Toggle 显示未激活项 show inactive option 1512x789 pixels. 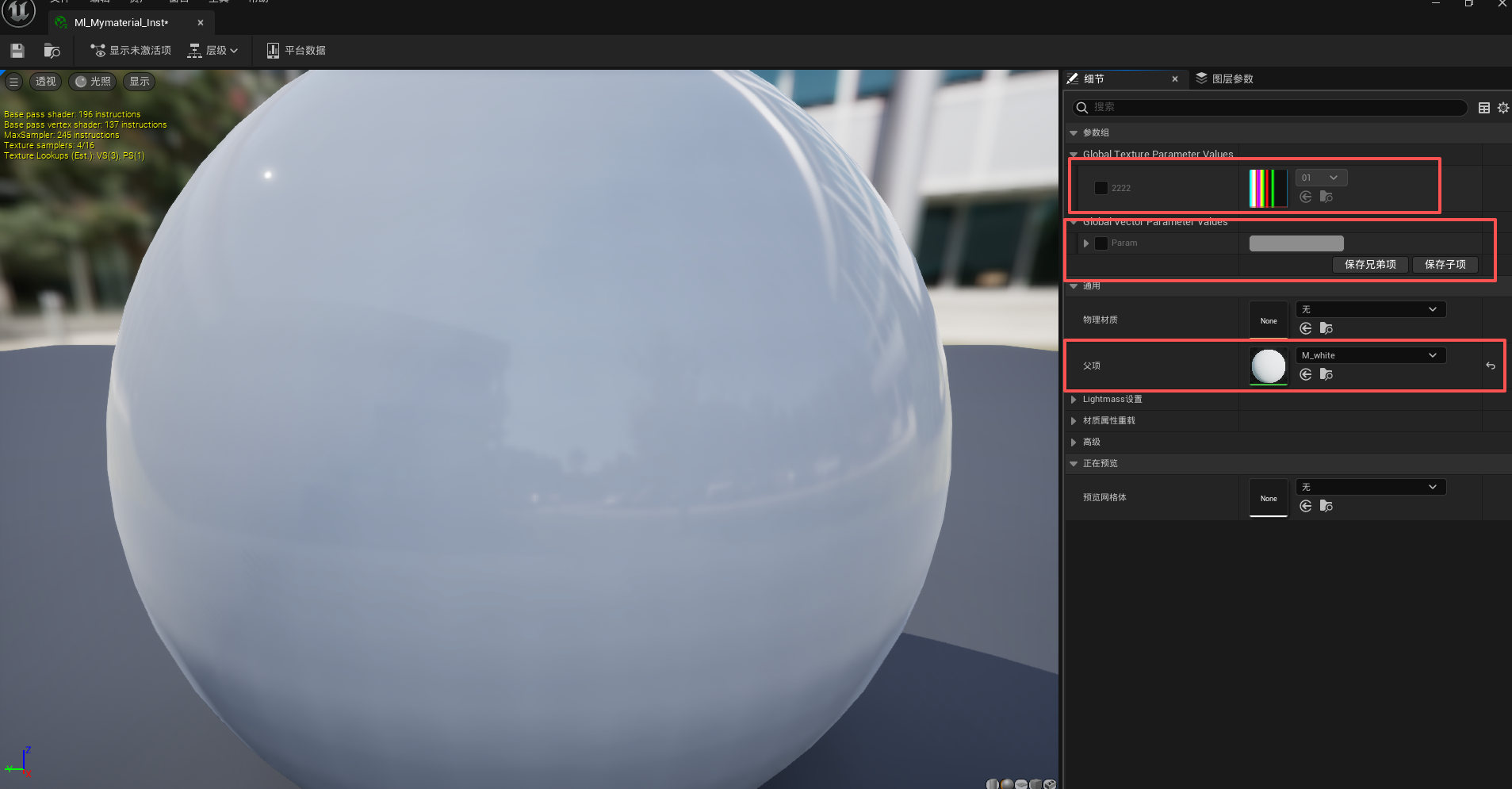131,51
